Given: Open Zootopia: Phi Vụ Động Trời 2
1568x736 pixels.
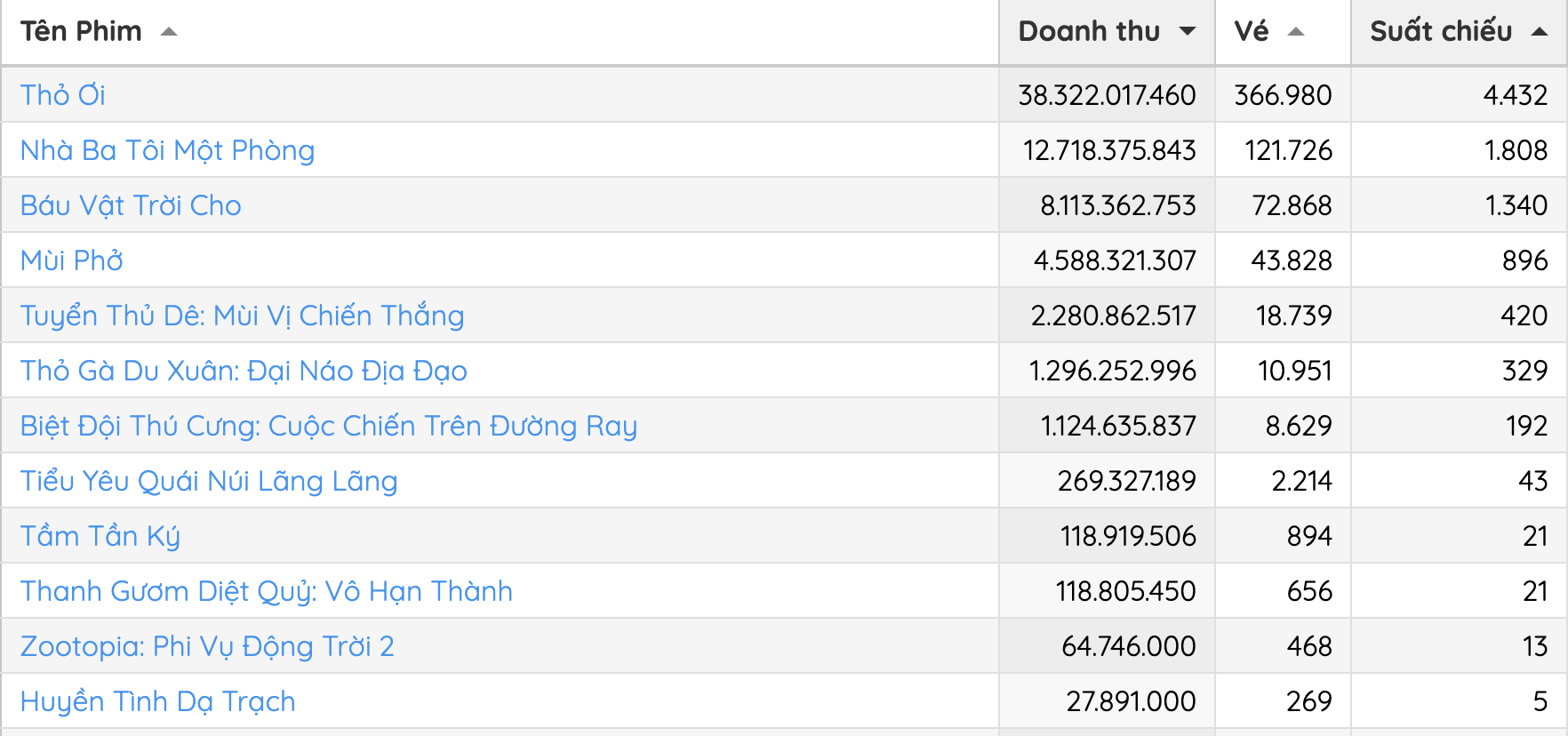Looking at the screenshot, I should (207, 646).
